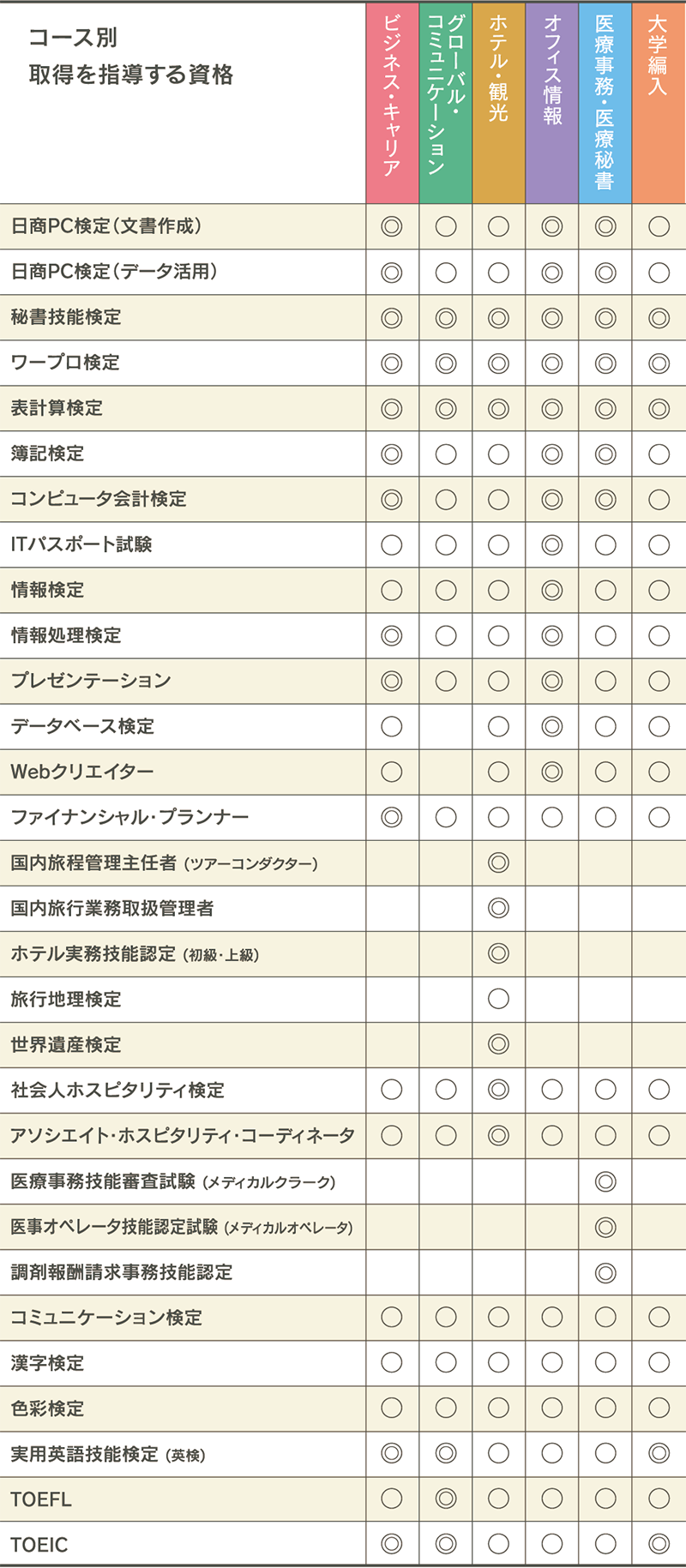Click the double circle in the ITパスポート試験 row

pyautogui.click(x=552, y=544)
